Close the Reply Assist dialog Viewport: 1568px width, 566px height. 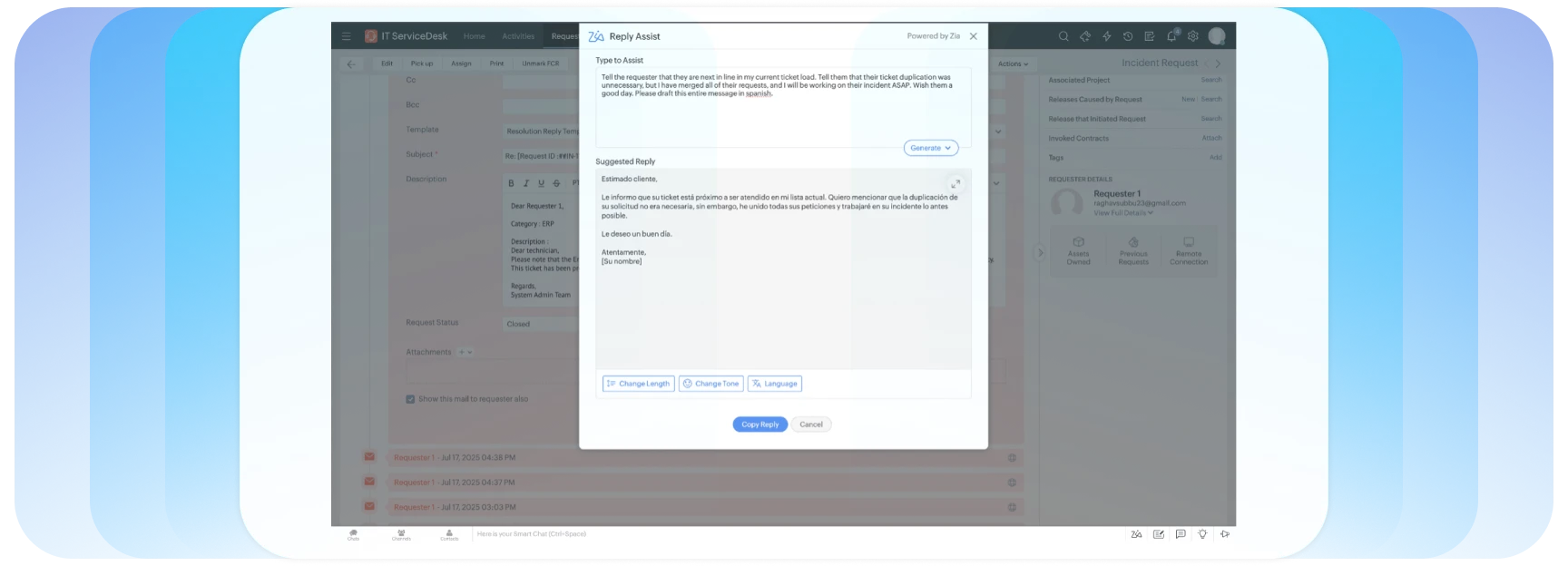coord(974,36)
